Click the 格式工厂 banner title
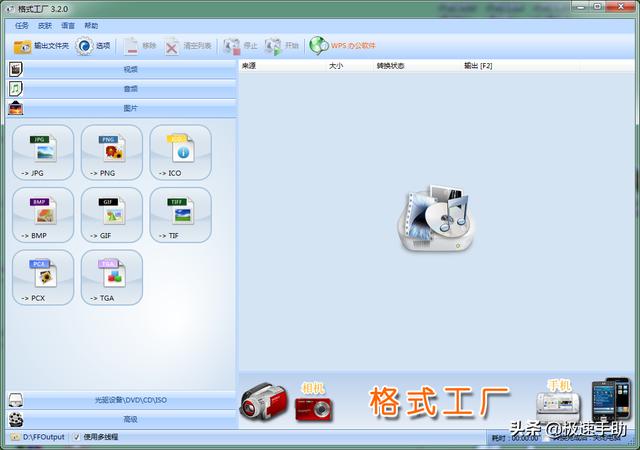The image size is (640, 450). coord(439,402)
